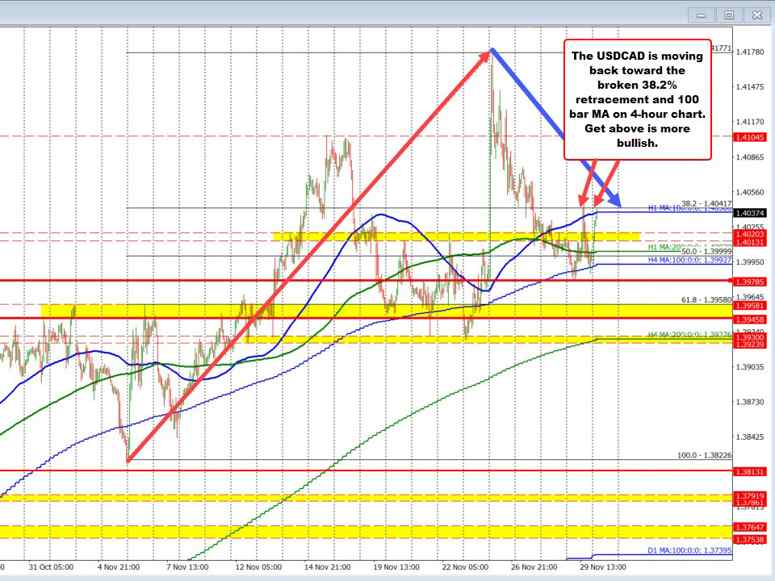Click the 31 Oct 05:00 time label

(x=51, y=567)
